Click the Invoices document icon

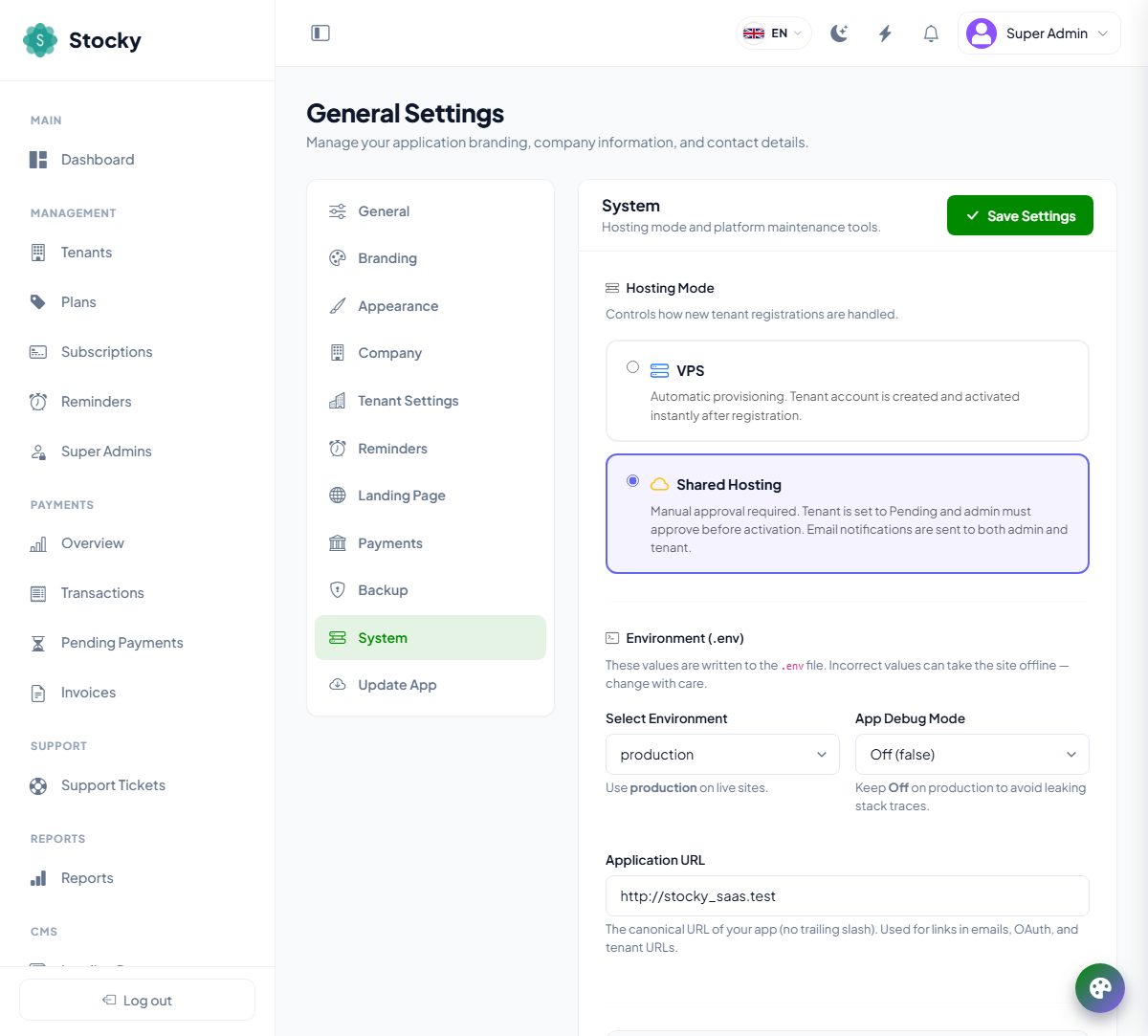[x=38, y=693]
